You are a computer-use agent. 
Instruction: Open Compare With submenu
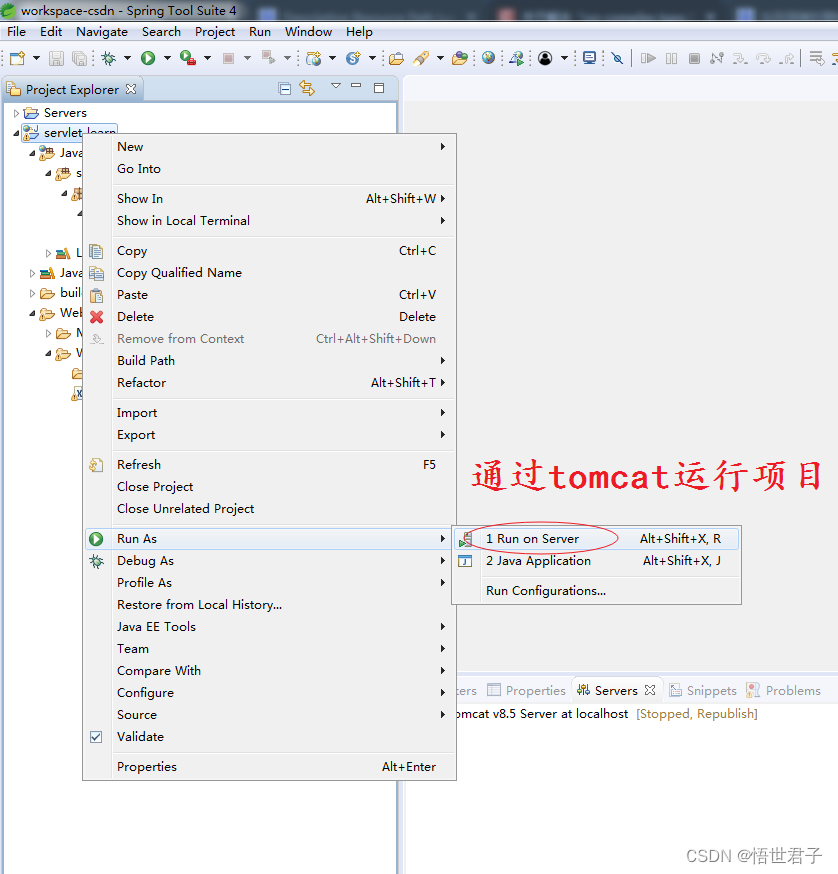pos(269,671)
